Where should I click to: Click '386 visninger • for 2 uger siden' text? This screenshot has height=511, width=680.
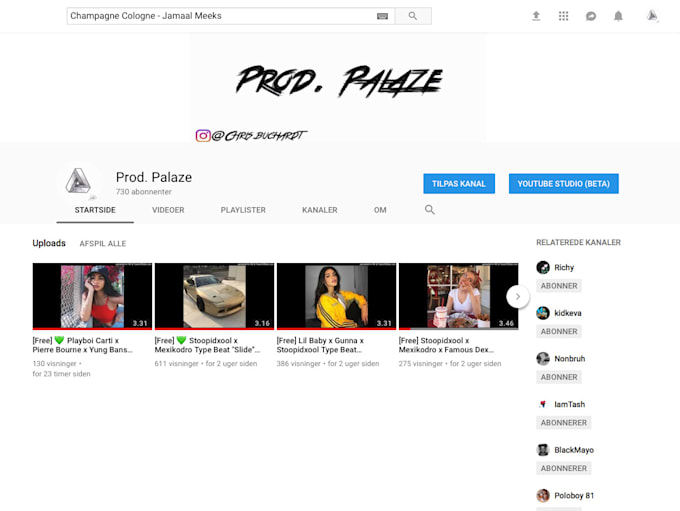pyautogui.click(x=327, y=364)
